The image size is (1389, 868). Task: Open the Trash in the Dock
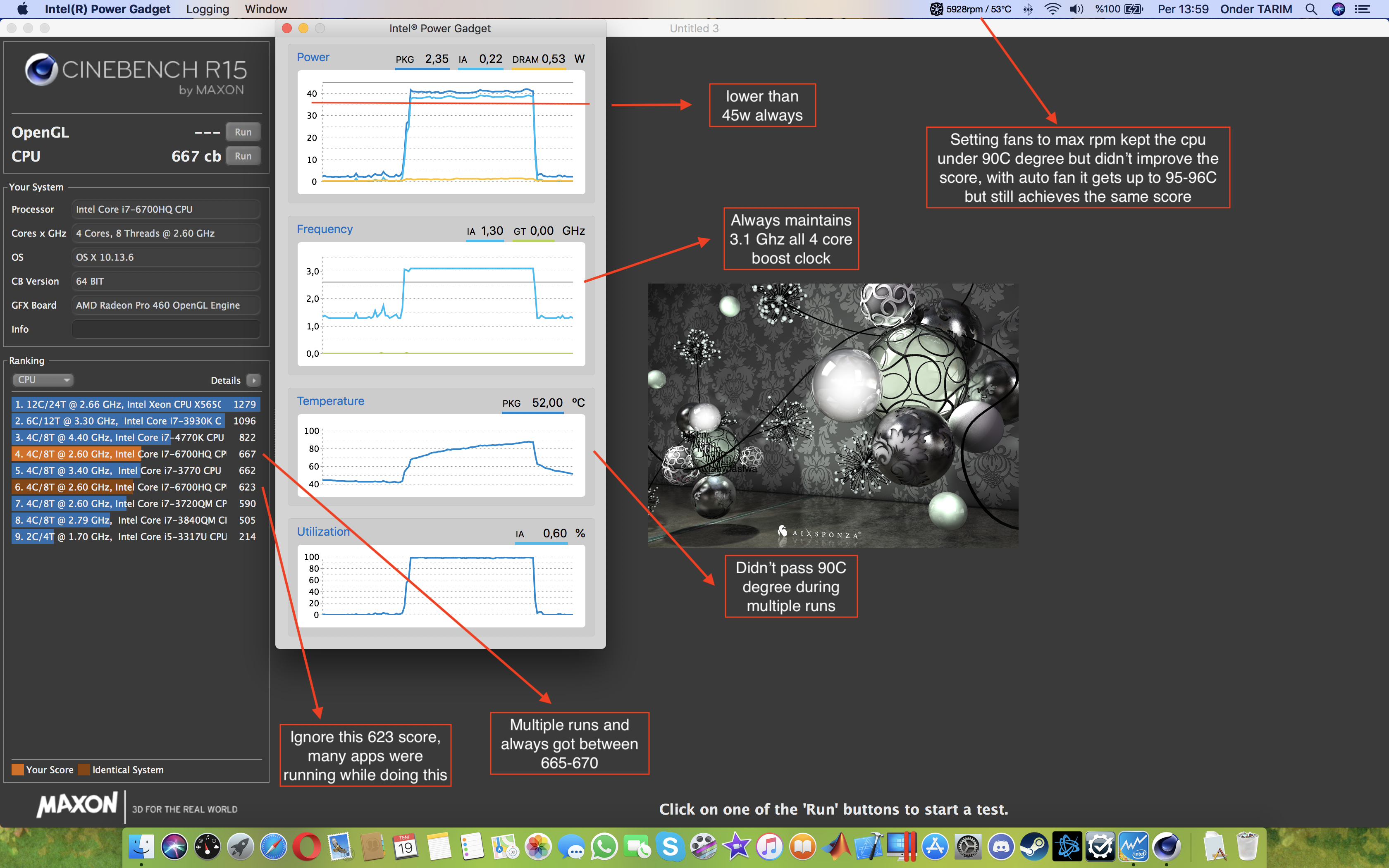tap(1247, 847)
